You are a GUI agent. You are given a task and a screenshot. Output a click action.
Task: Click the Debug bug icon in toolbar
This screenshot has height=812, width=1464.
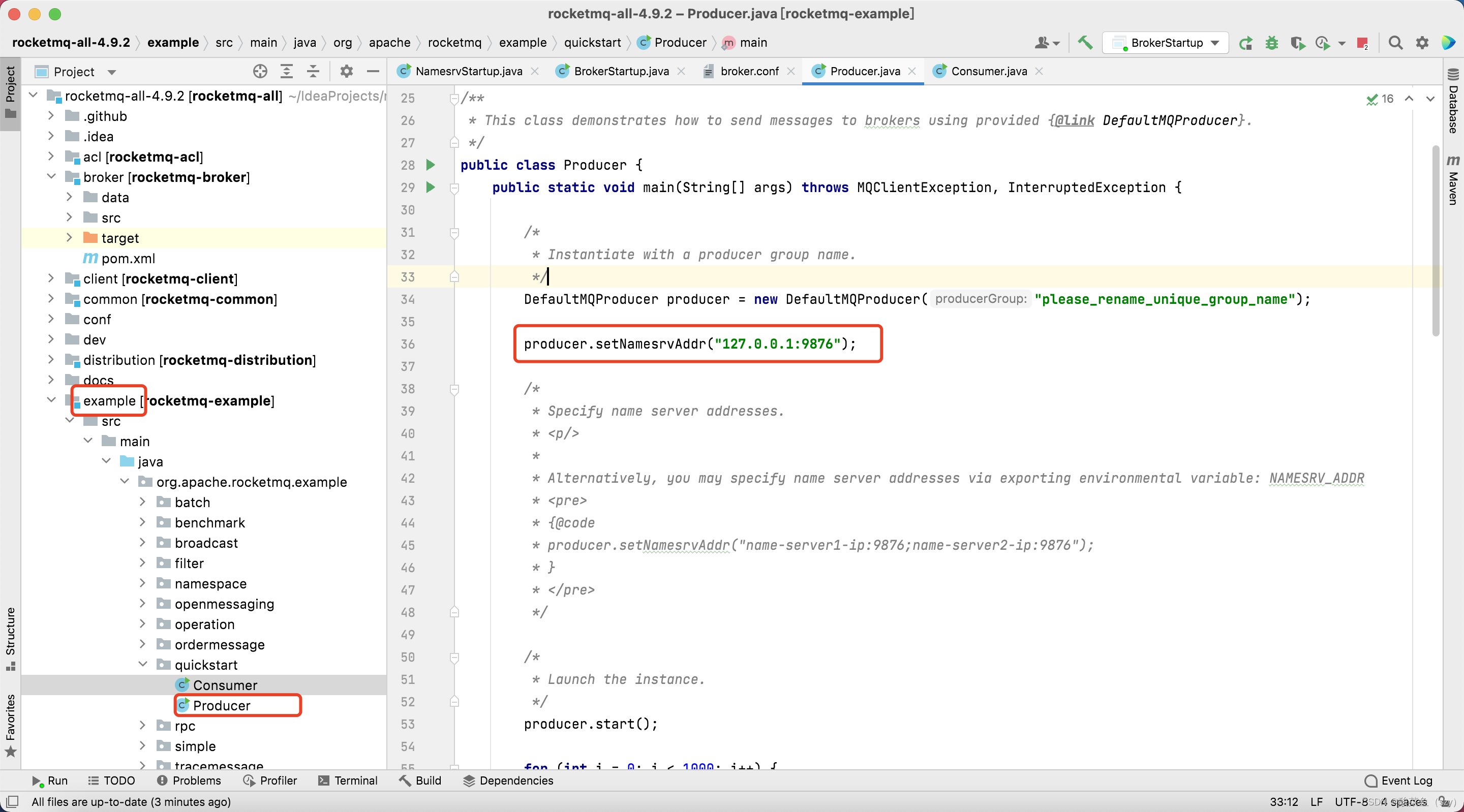pos(1271,43)
